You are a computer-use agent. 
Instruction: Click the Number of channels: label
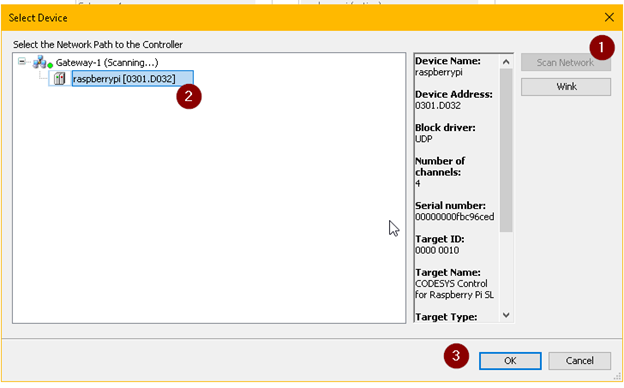[440, 166]
